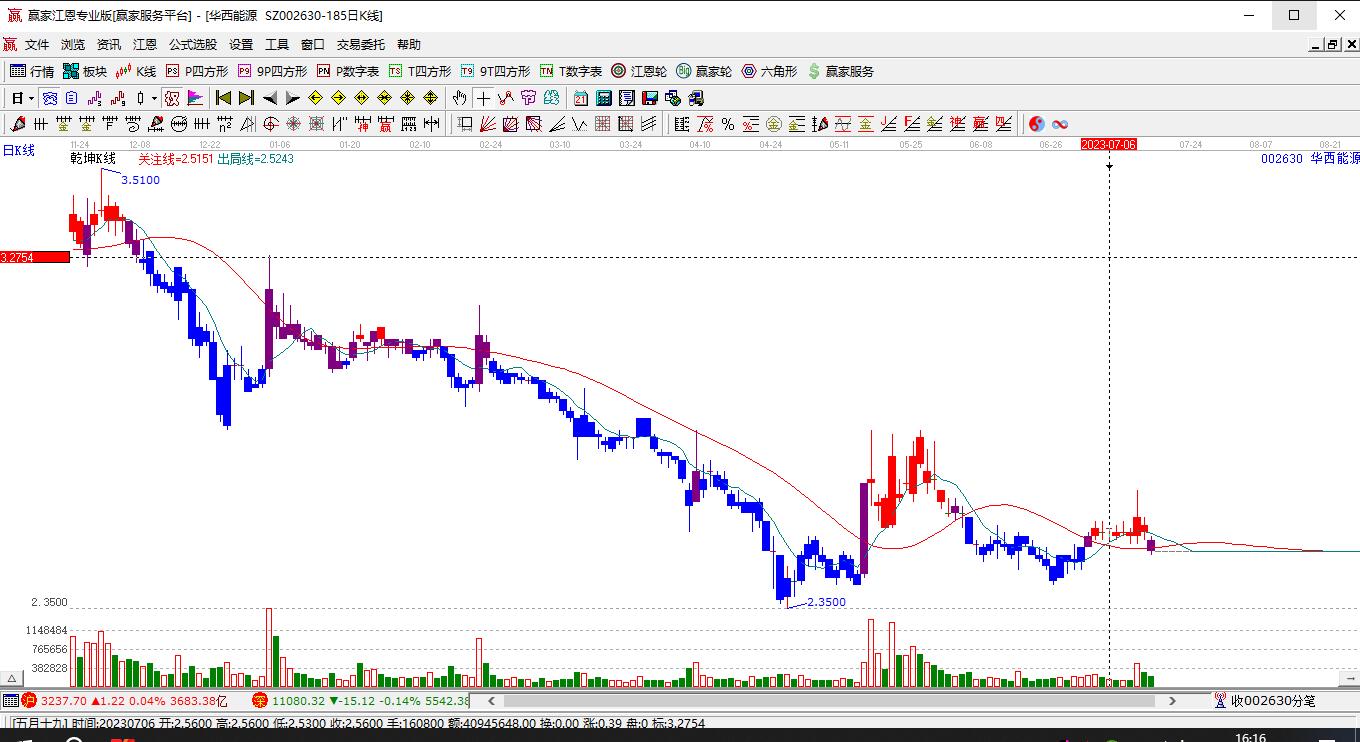
Task: Click the infinity loop icon
Action: click(1060, 124)
